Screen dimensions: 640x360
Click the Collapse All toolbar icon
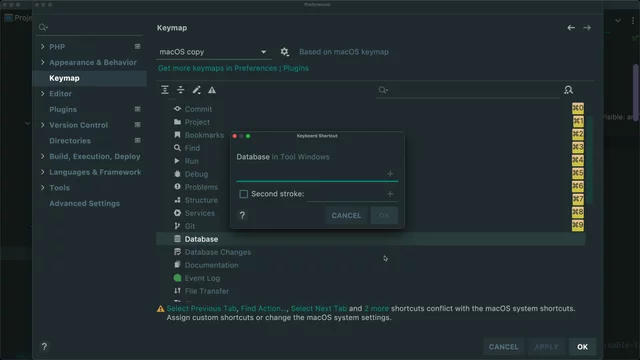pos(180,90)
